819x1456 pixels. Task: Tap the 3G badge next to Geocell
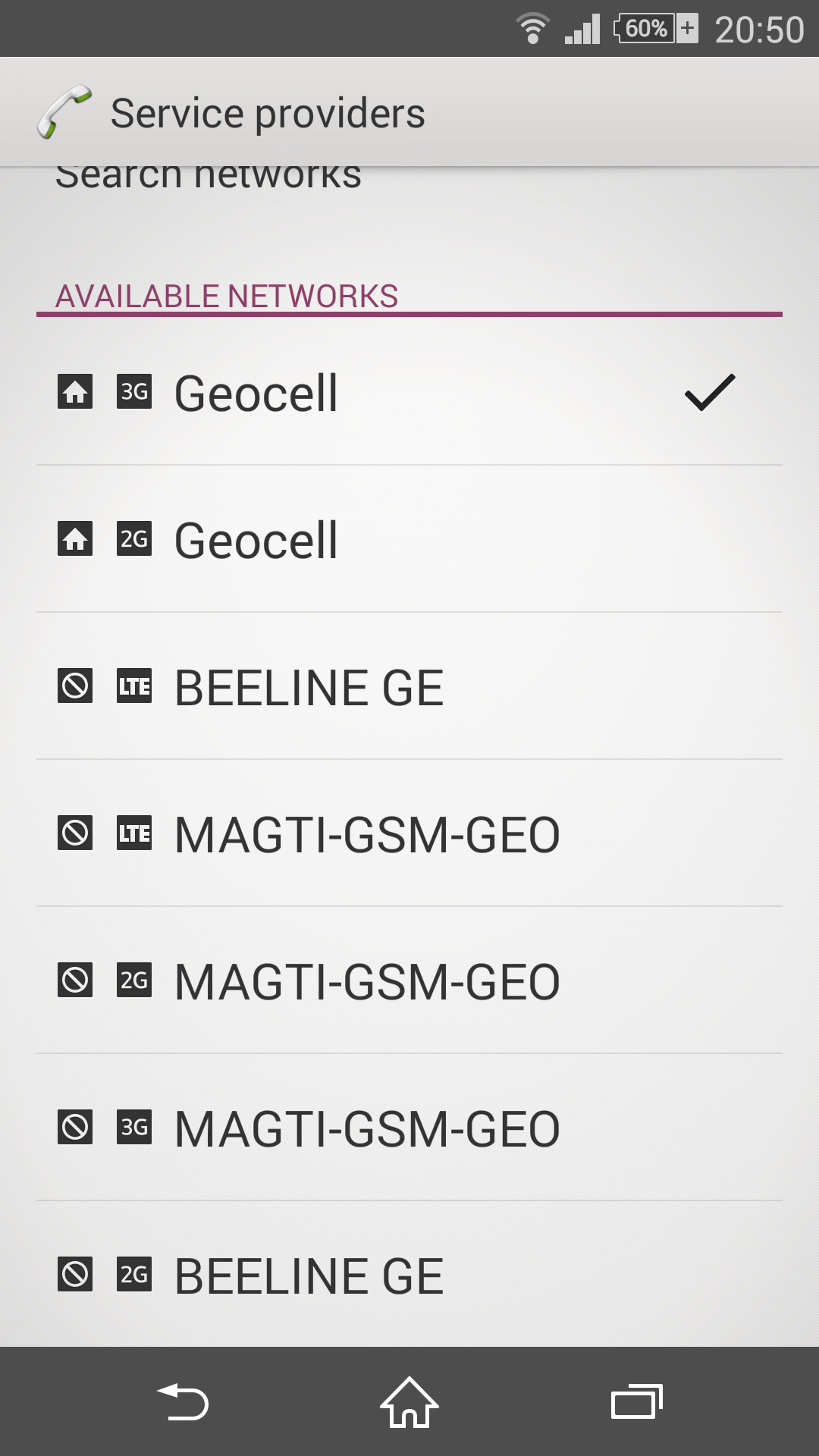pos(134,392)
